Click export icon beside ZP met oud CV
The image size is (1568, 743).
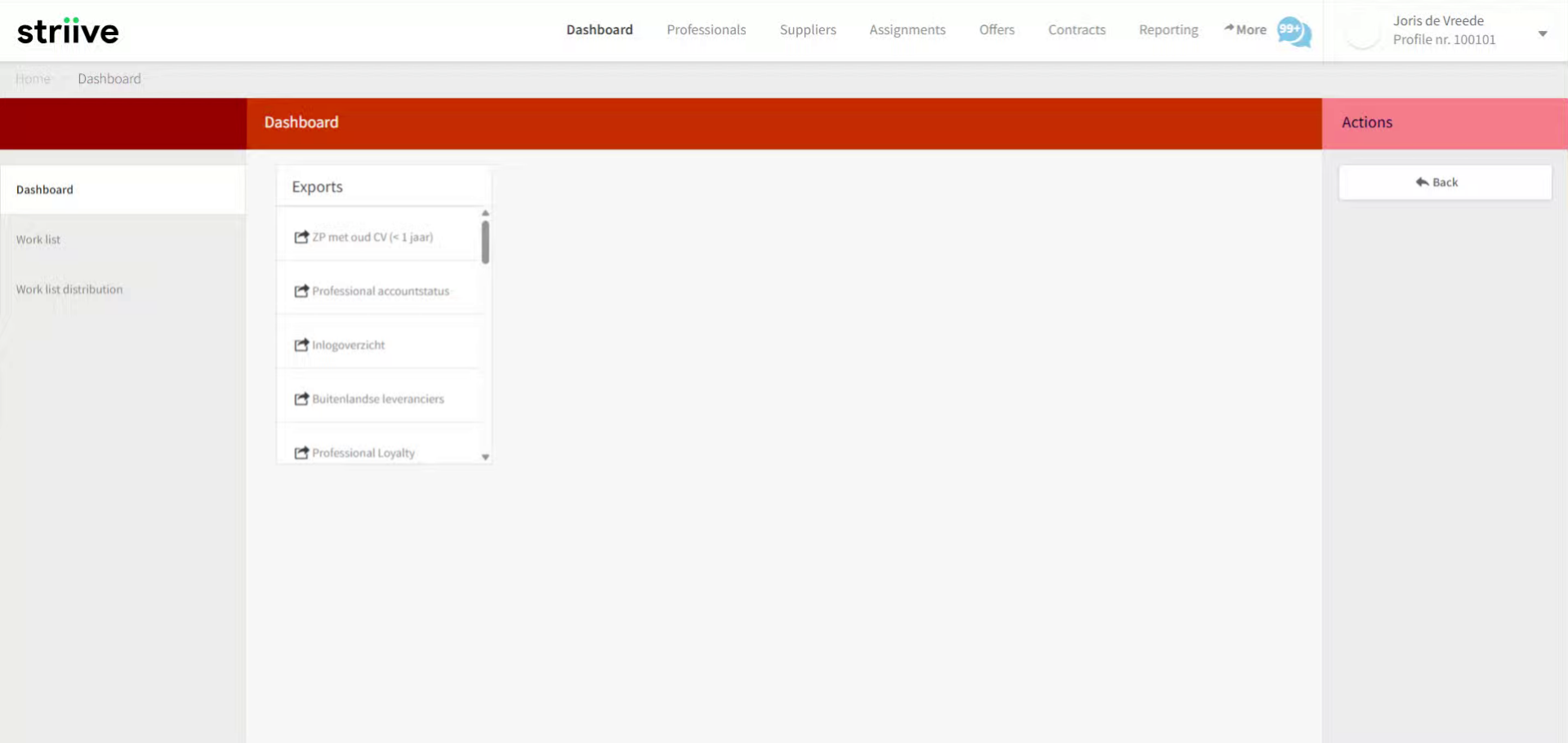pyautogui.click(x=301, y=237)
